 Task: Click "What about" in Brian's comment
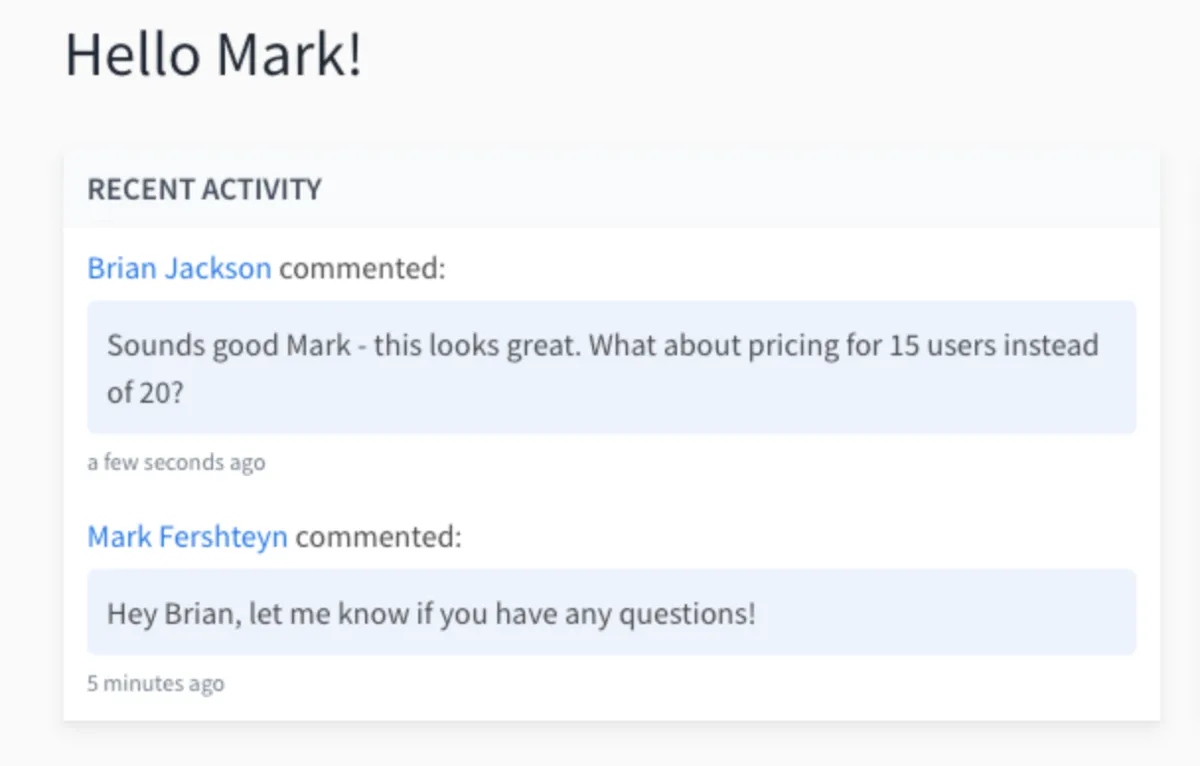click(658, 346)
